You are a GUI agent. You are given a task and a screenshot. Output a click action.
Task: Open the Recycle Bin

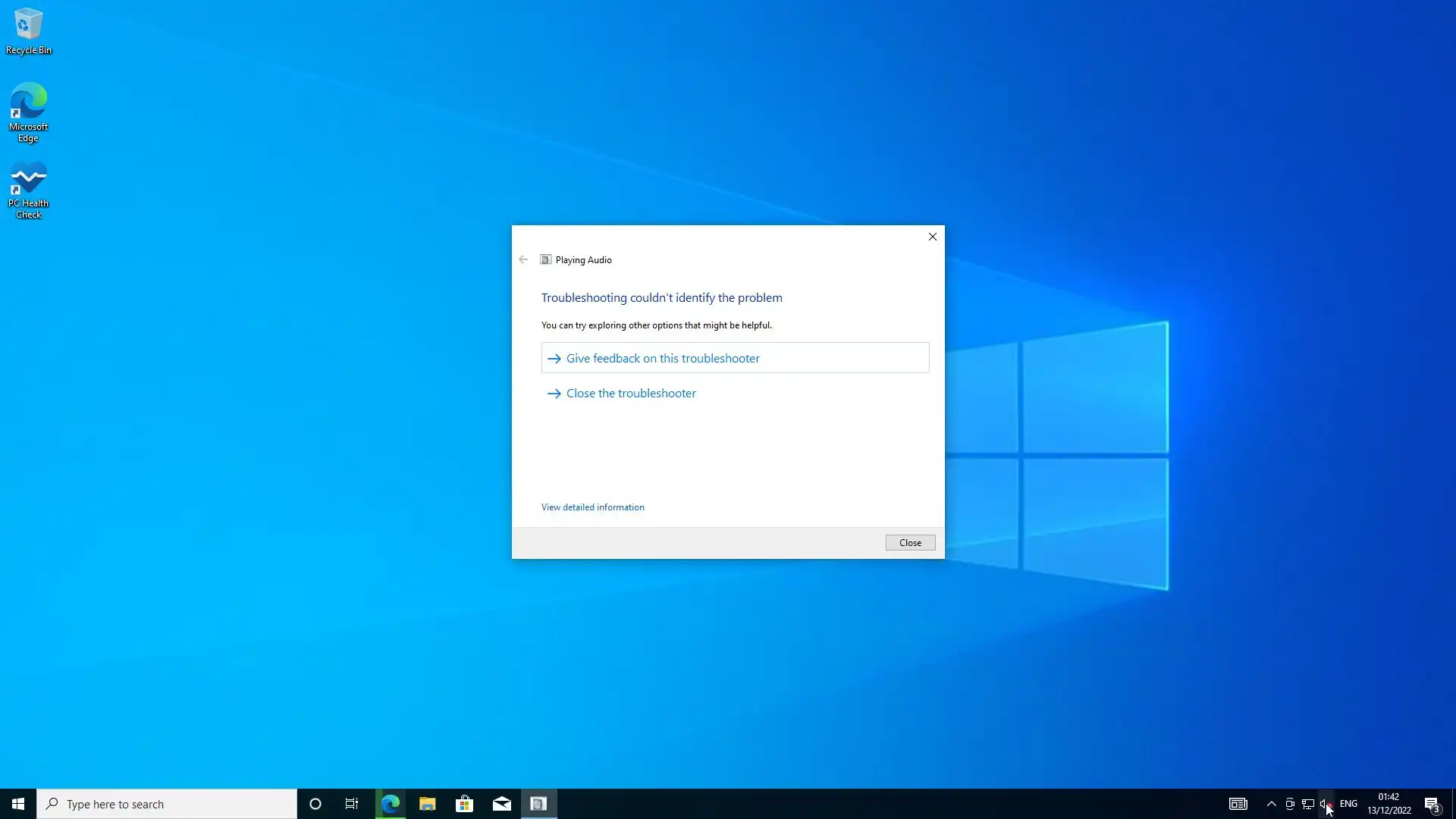pos(28,31)
